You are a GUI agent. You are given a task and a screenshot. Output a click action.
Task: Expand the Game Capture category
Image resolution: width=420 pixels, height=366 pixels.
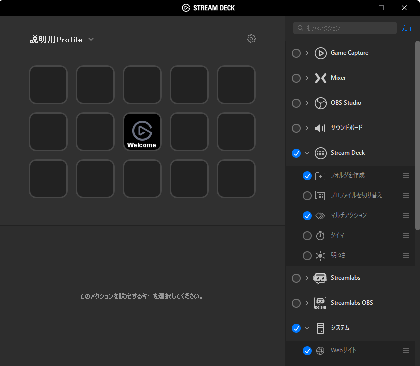coord(307,53)
